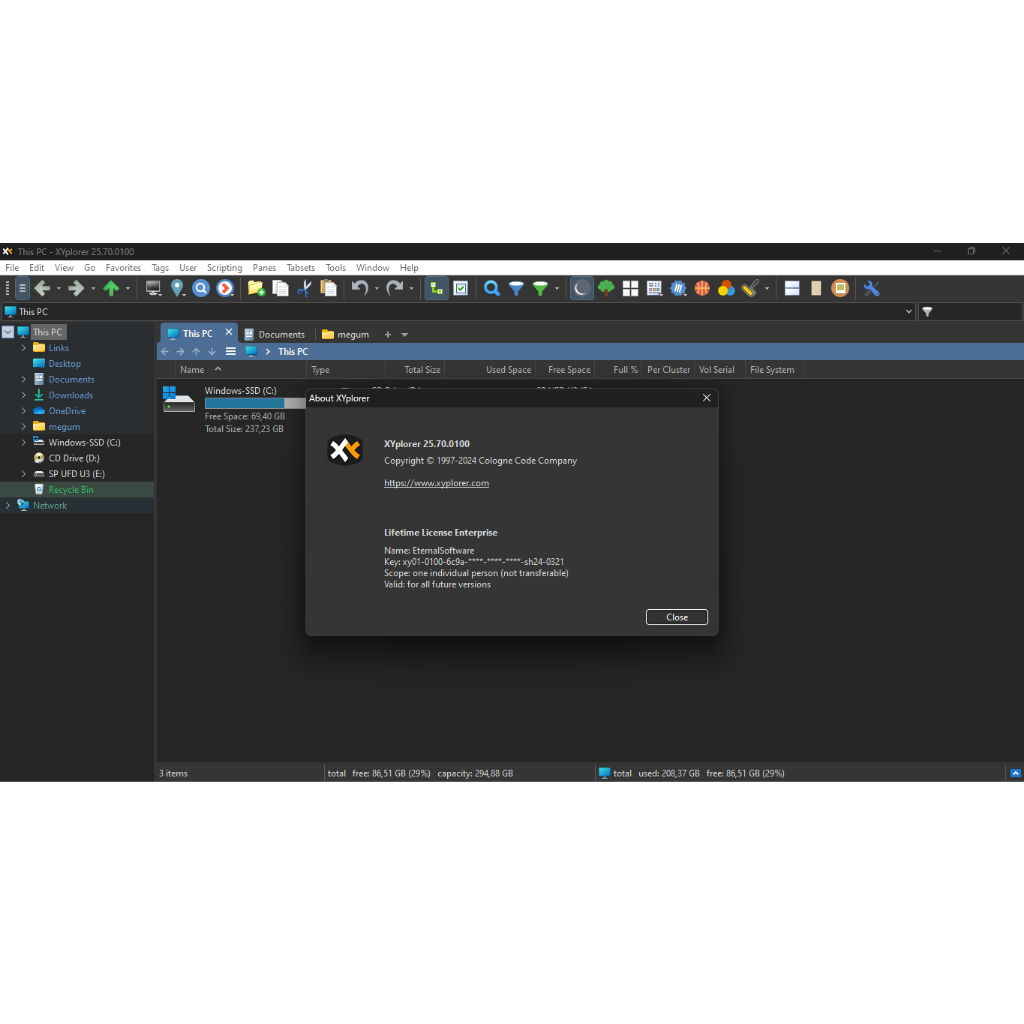
Task: Expand the Links folder in tree
Action: coord(24,348)
